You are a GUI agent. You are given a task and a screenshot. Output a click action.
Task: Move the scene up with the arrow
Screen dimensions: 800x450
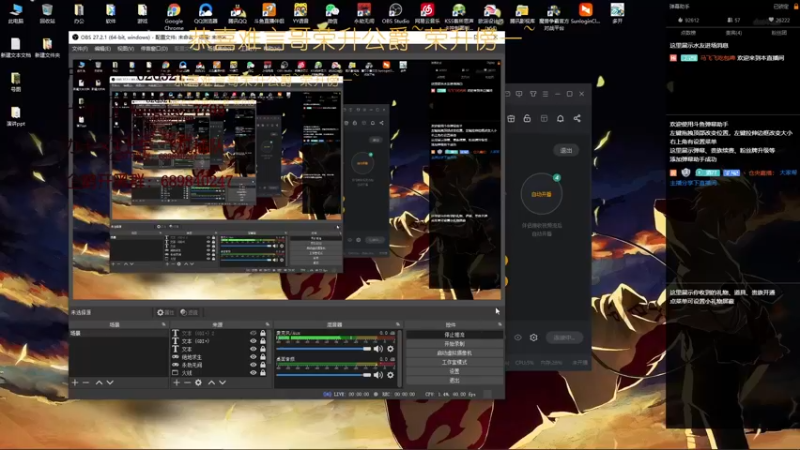(x=99, y=382)
